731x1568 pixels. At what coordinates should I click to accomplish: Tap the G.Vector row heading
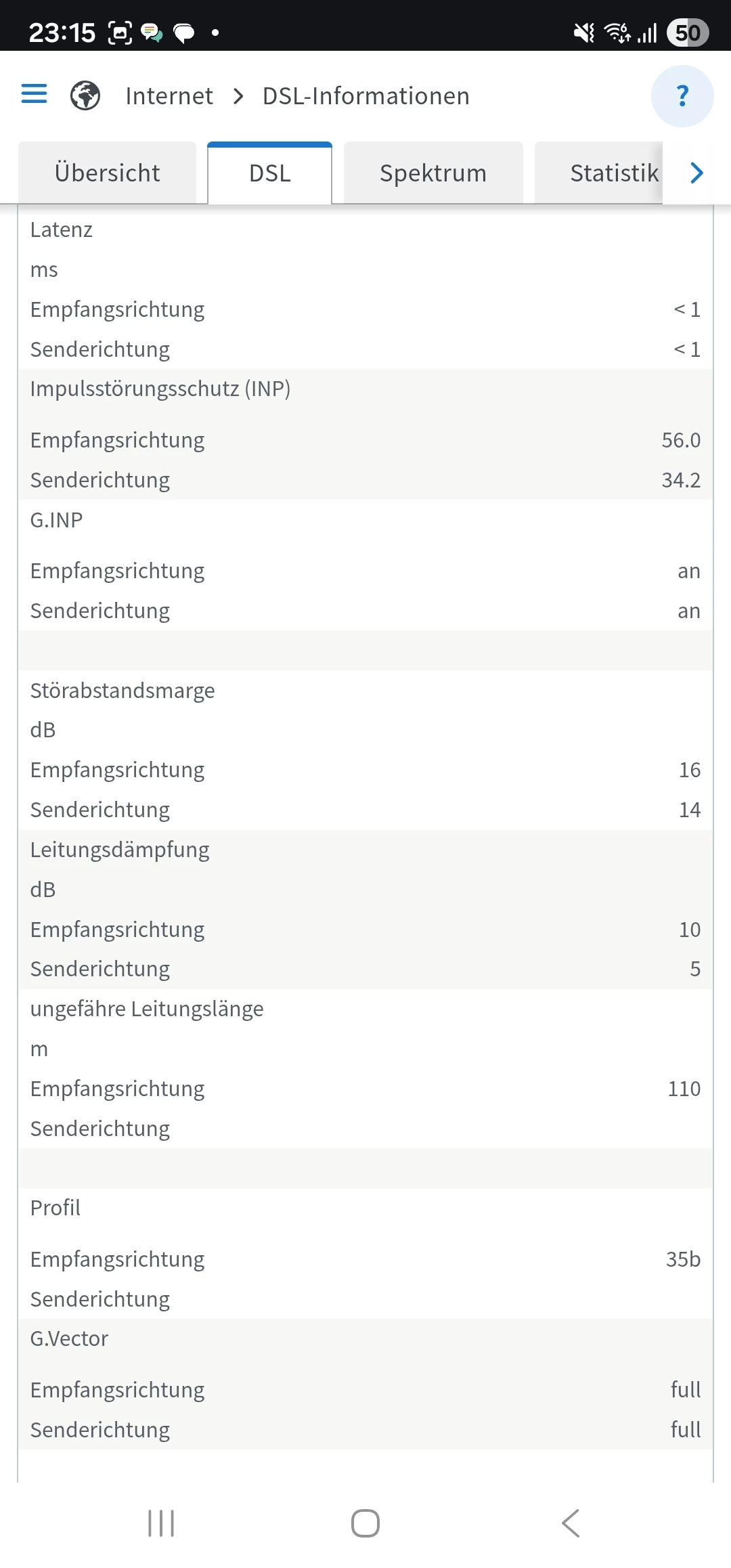point(69,1338)
